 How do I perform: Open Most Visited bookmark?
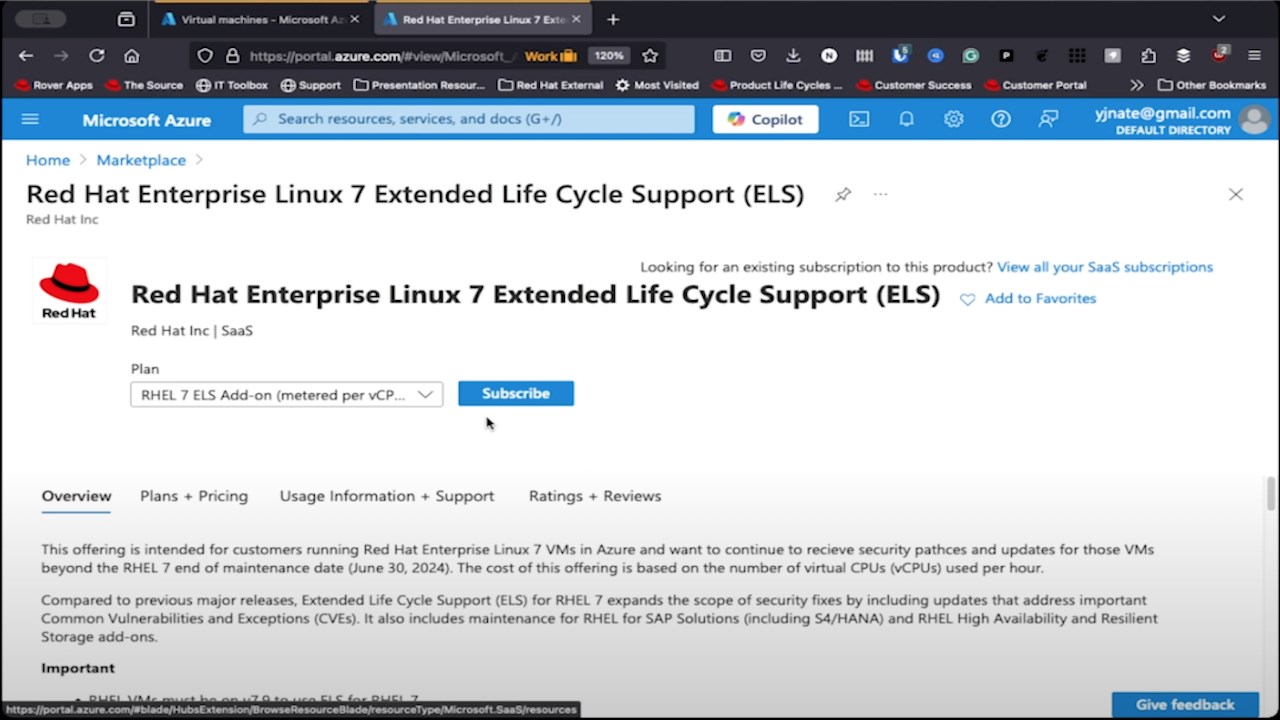(x=657, y=85)
